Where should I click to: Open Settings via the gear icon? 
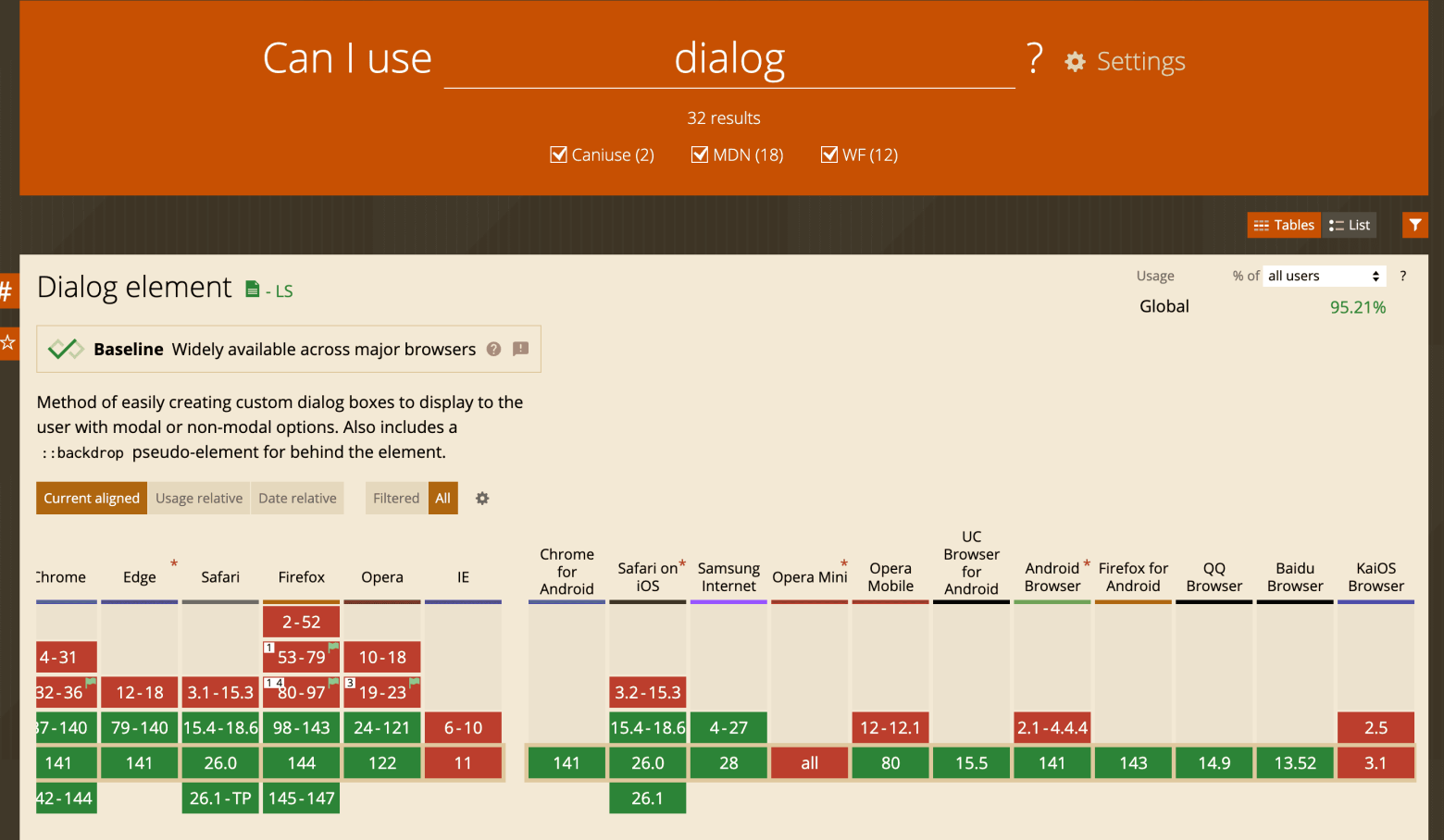pos(1075,62)
